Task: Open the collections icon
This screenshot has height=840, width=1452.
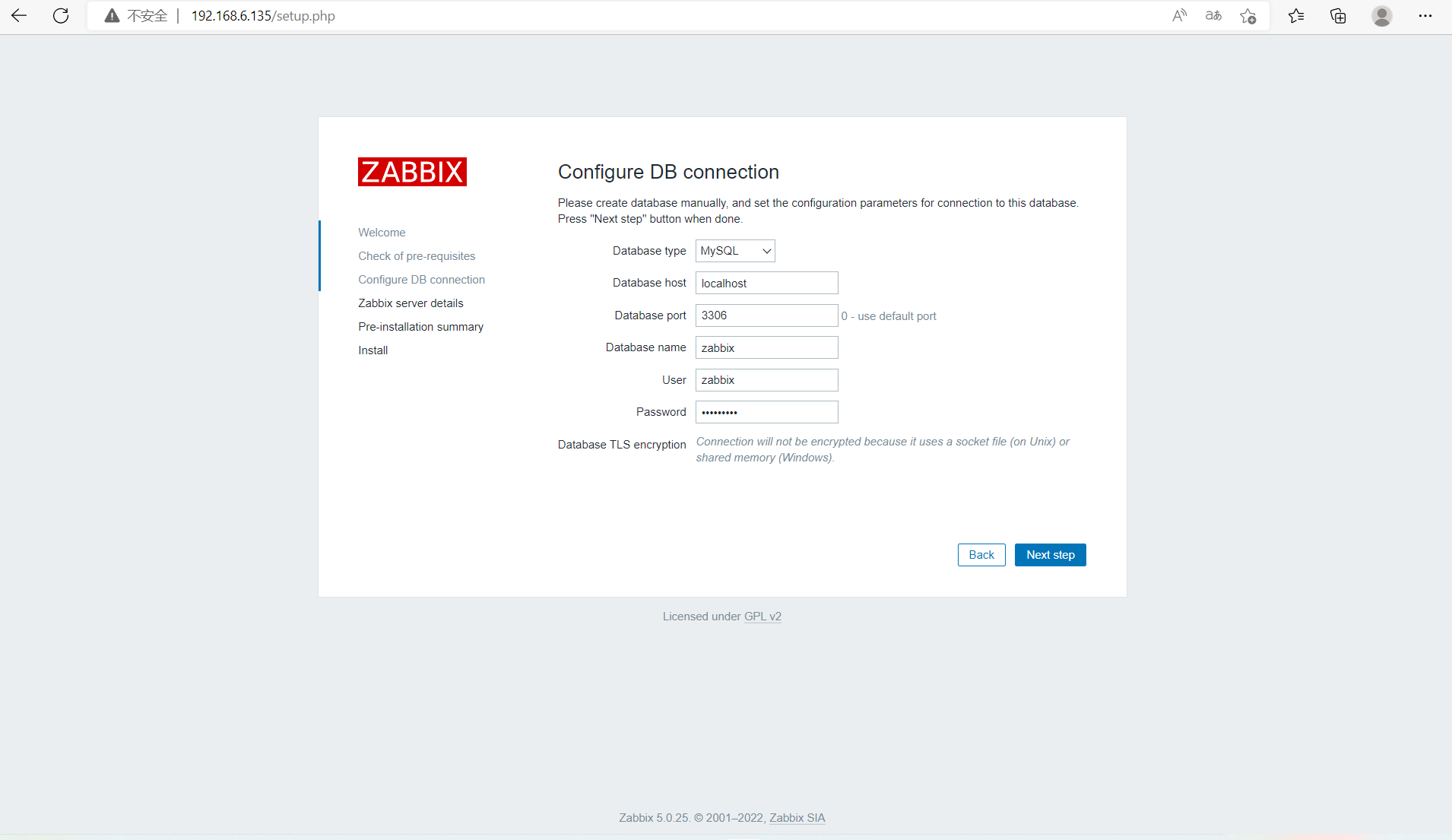Action: click(x=1338, y=16)
